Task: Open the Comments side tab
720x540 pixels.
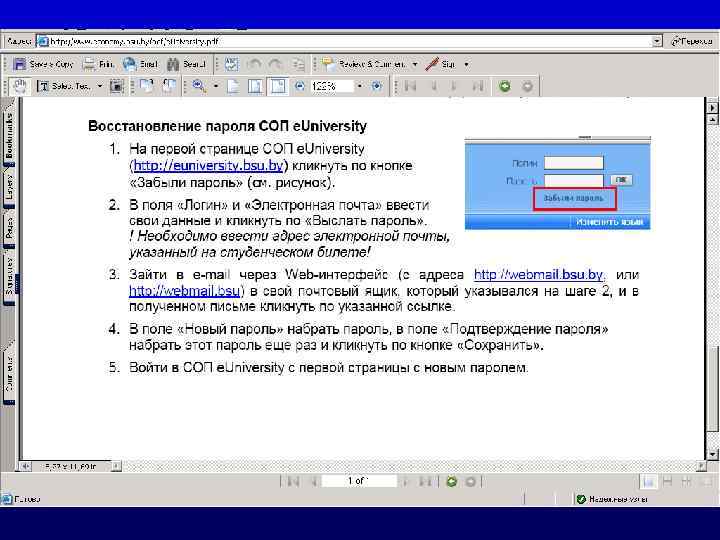Action: pos(9,373)
